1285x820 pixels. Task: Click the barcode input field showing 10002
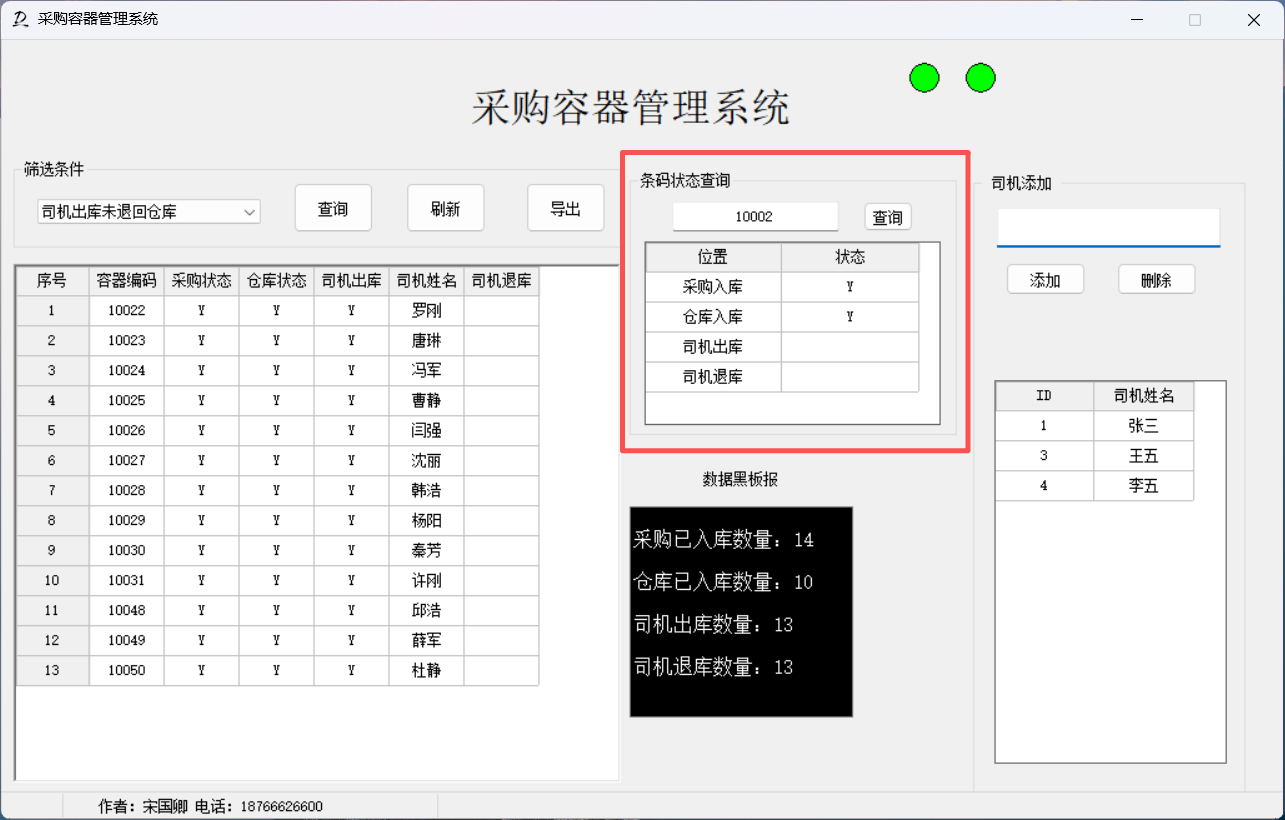(755, 216)
